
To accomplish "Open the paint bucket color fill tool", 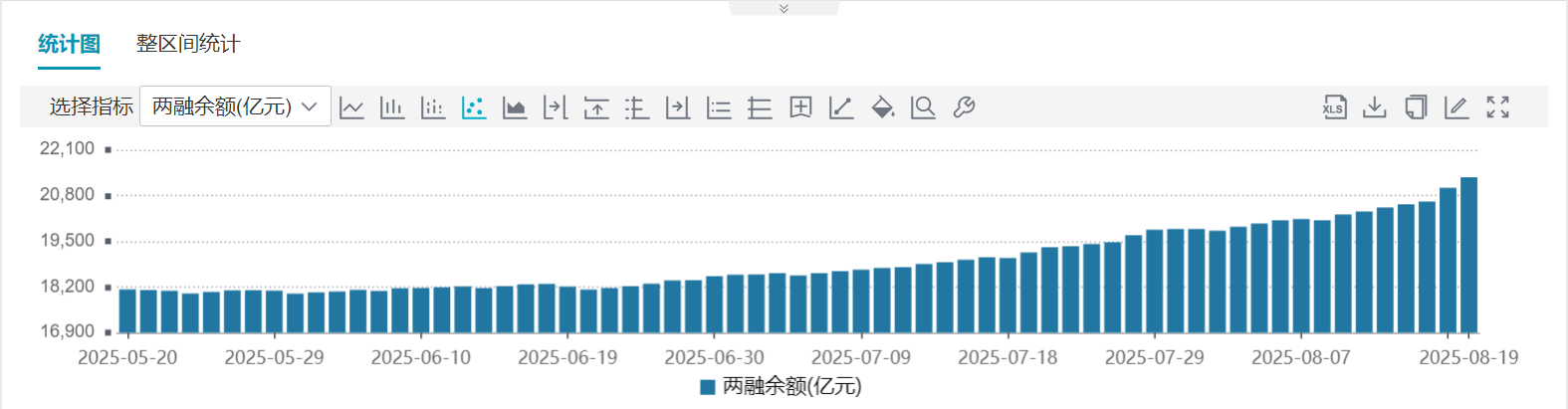I will pyautogui.click(x=882, y=107).
